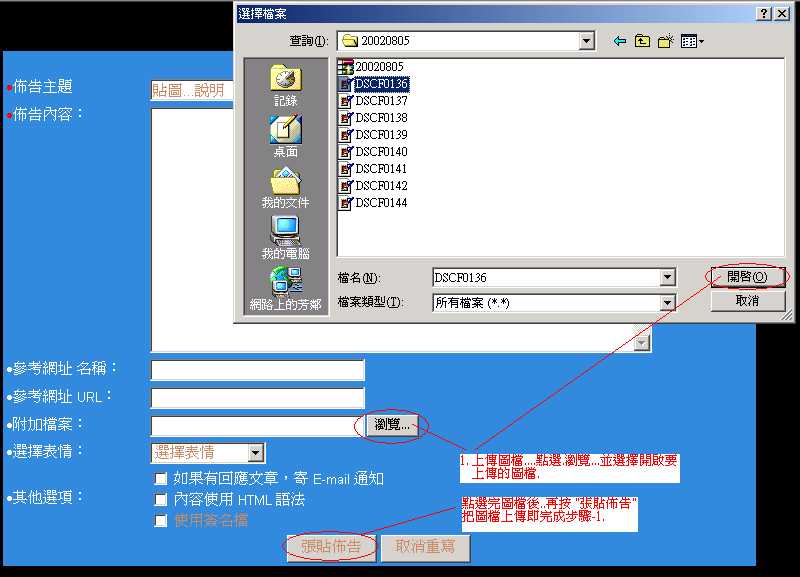Go to 桌面 desktop in places bar
Viewport: 800px width, 577px height.
tap(285, 136)
